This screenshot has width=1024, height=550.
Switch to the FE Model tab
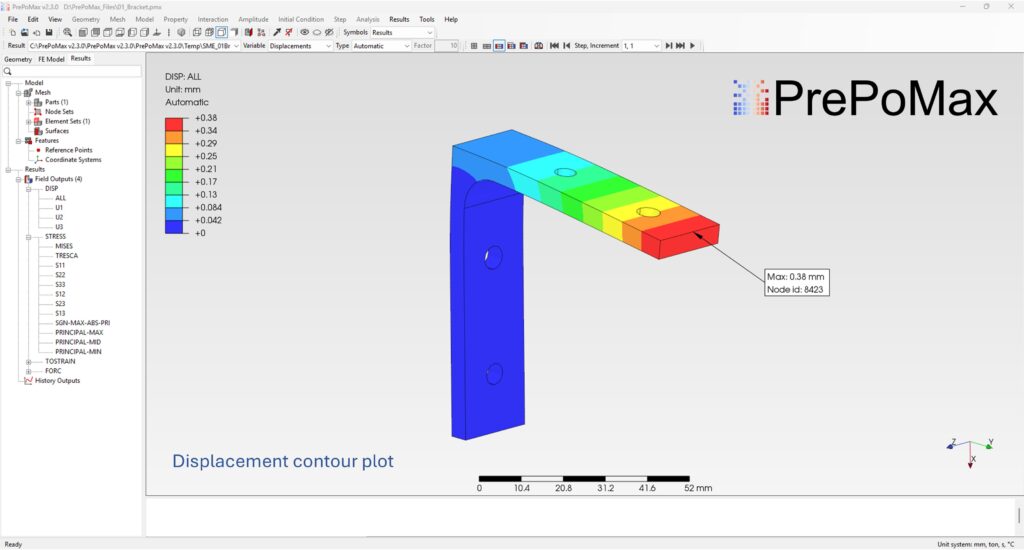click(x=51, y=59)
